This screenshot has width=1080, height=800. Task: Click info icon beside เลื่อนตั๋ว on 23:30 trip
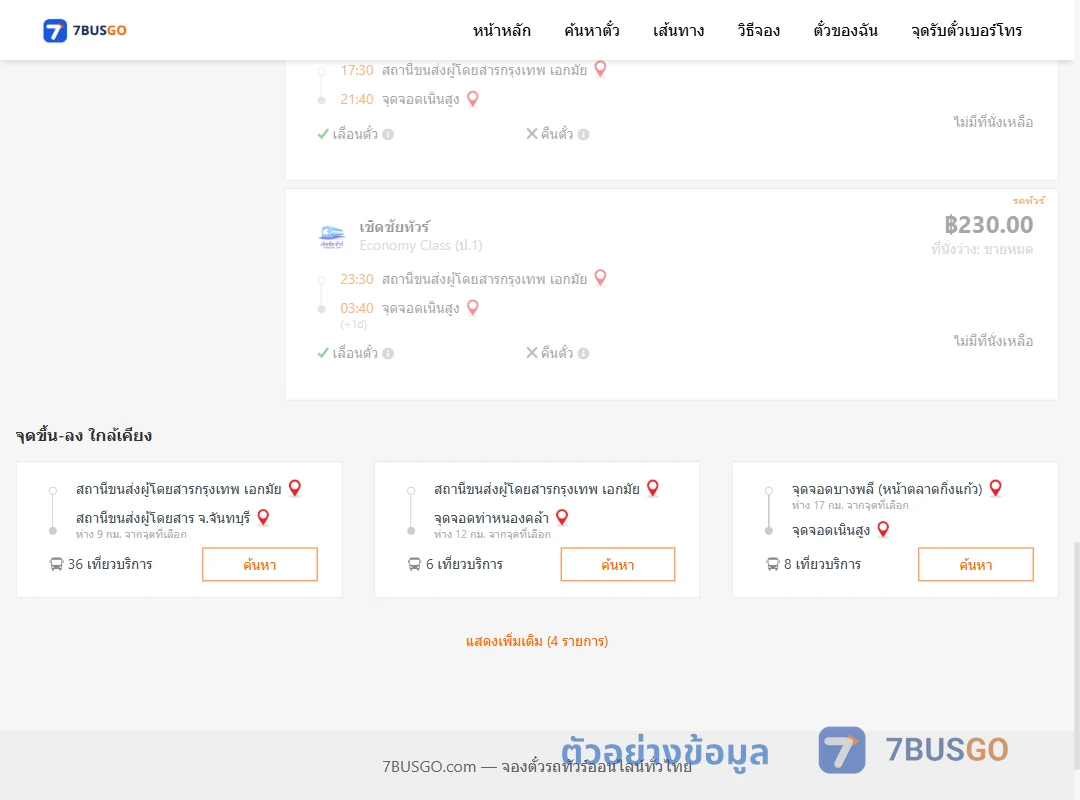click(x=388, y=353)
